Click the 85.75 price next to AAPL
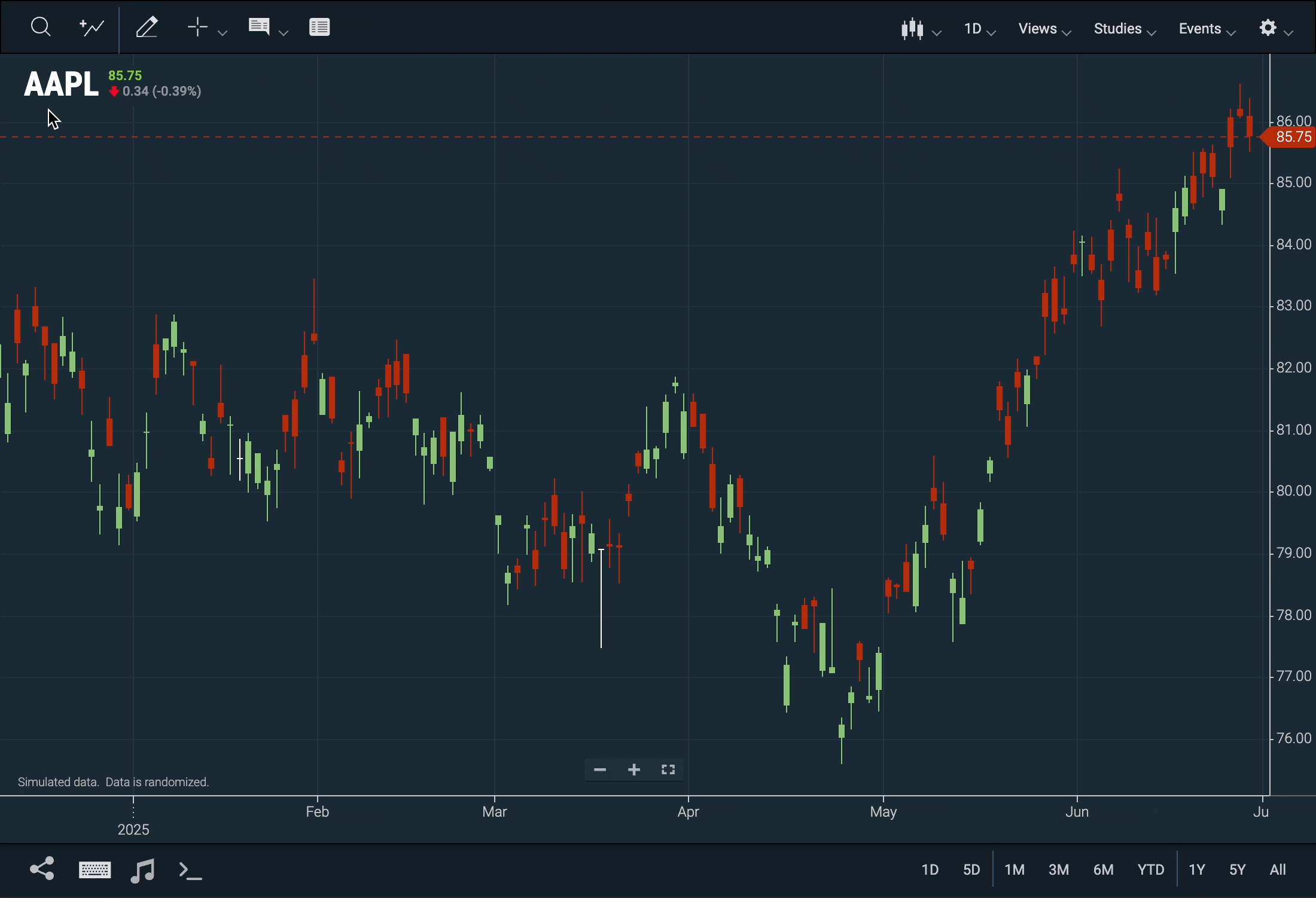The image size is (1316, 898). [126, 75]
